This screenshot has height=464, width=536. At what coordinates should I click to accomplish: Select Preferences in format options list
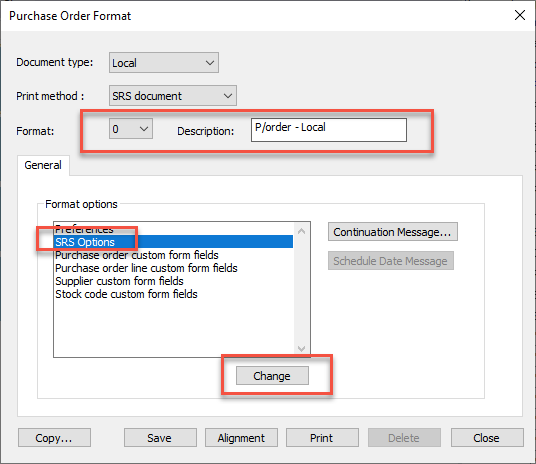point(174,229)
